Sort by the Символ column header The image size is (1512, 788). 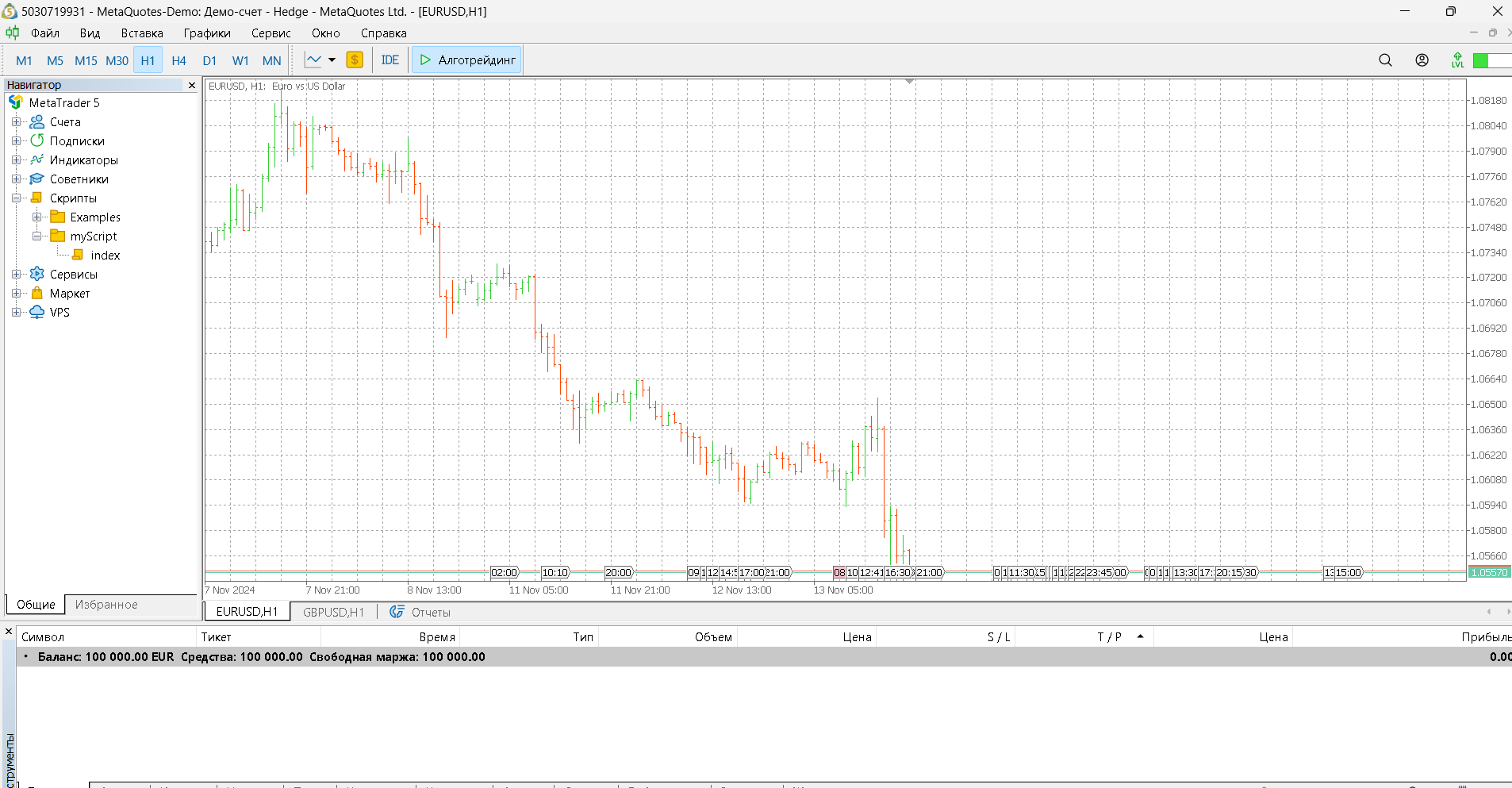pyautogui.click(x=106, y=637)
